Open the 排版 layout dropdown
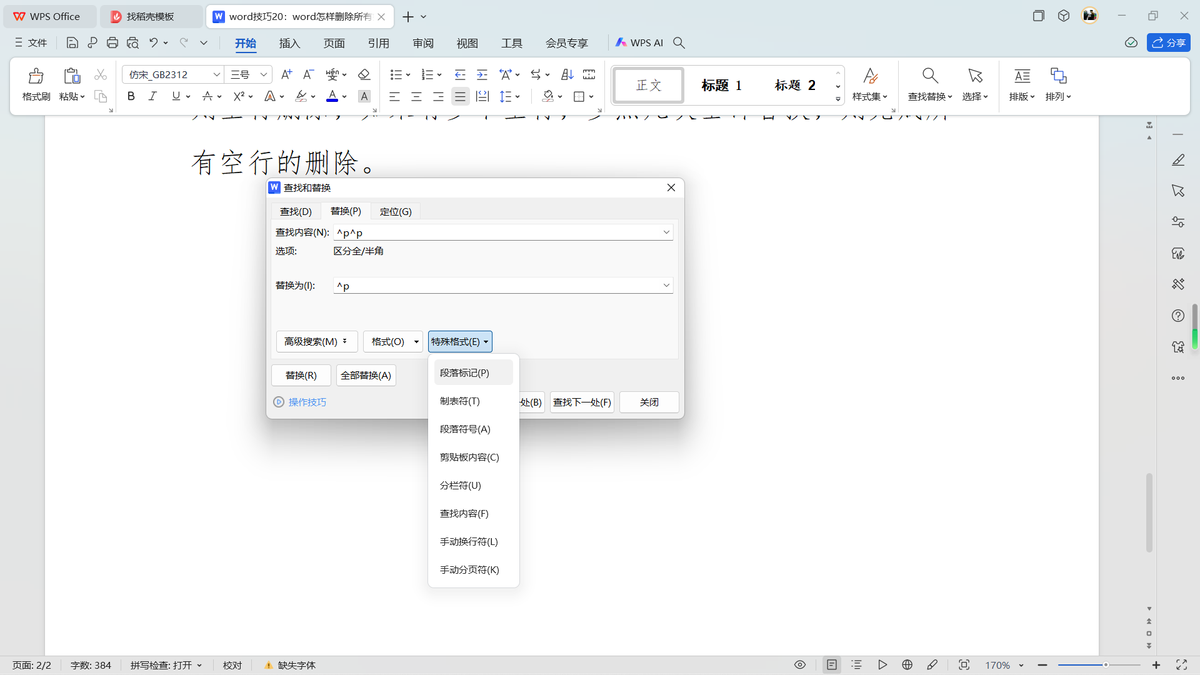 pyautogui.click(x=1022, y=97)
